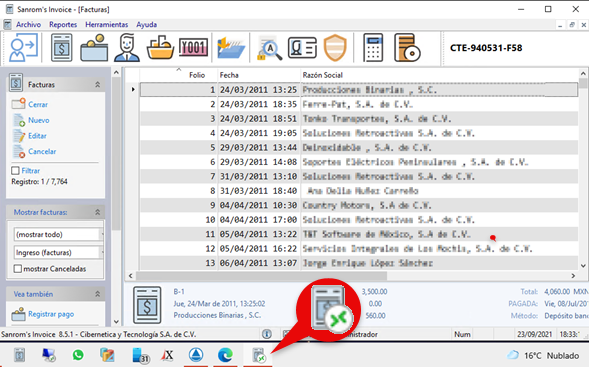Screen dimensions: 589x367
Task: Click the Facturas panel header invoice icon
Action: pyautogui.click(x=16, y=83)
